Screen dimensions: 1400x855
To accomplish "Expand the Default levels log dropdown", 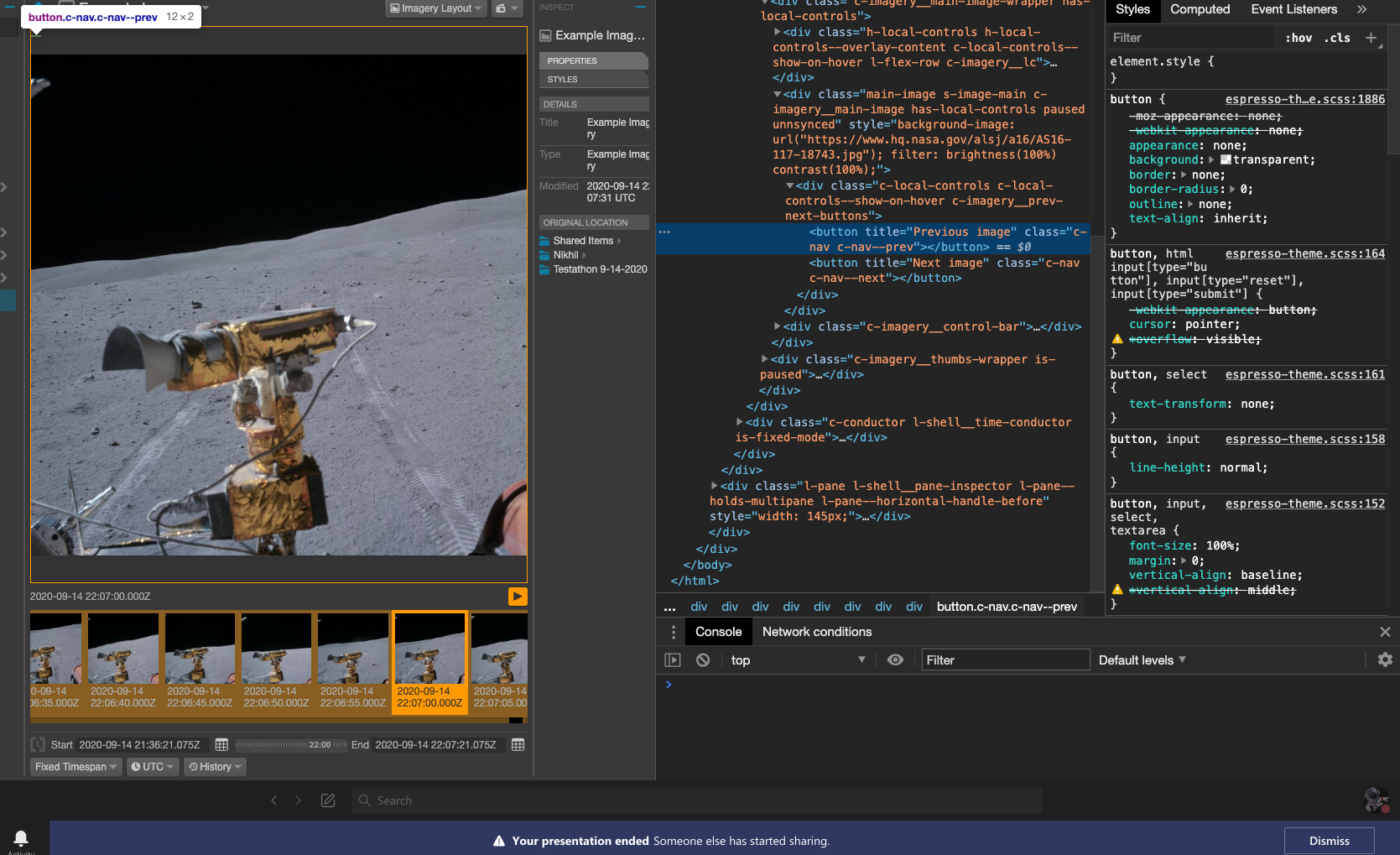I will (1142, 660).
